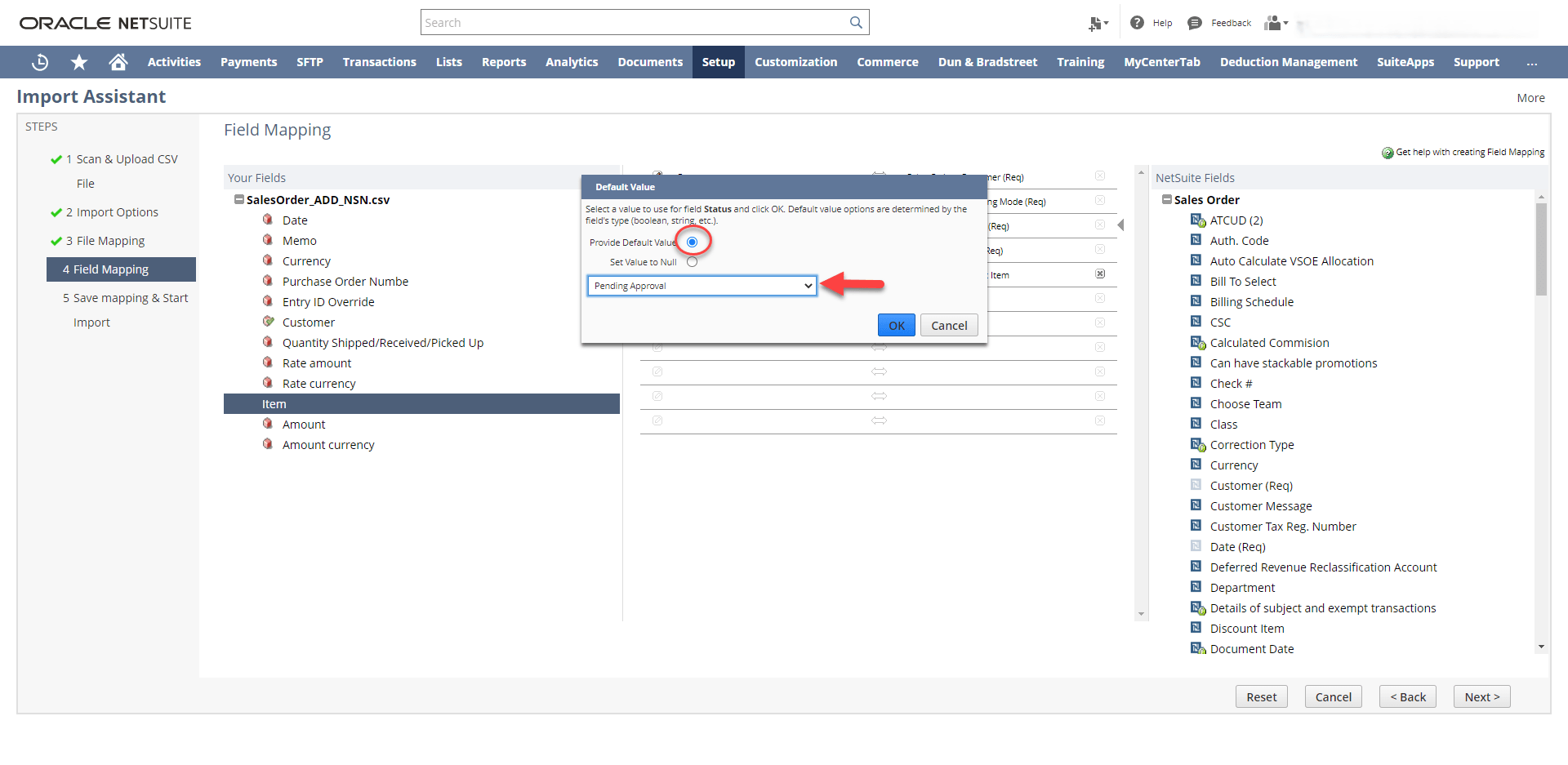1568x765 pixels.
Task: Select the Date field icon in Your Fields
Action: 268,220
